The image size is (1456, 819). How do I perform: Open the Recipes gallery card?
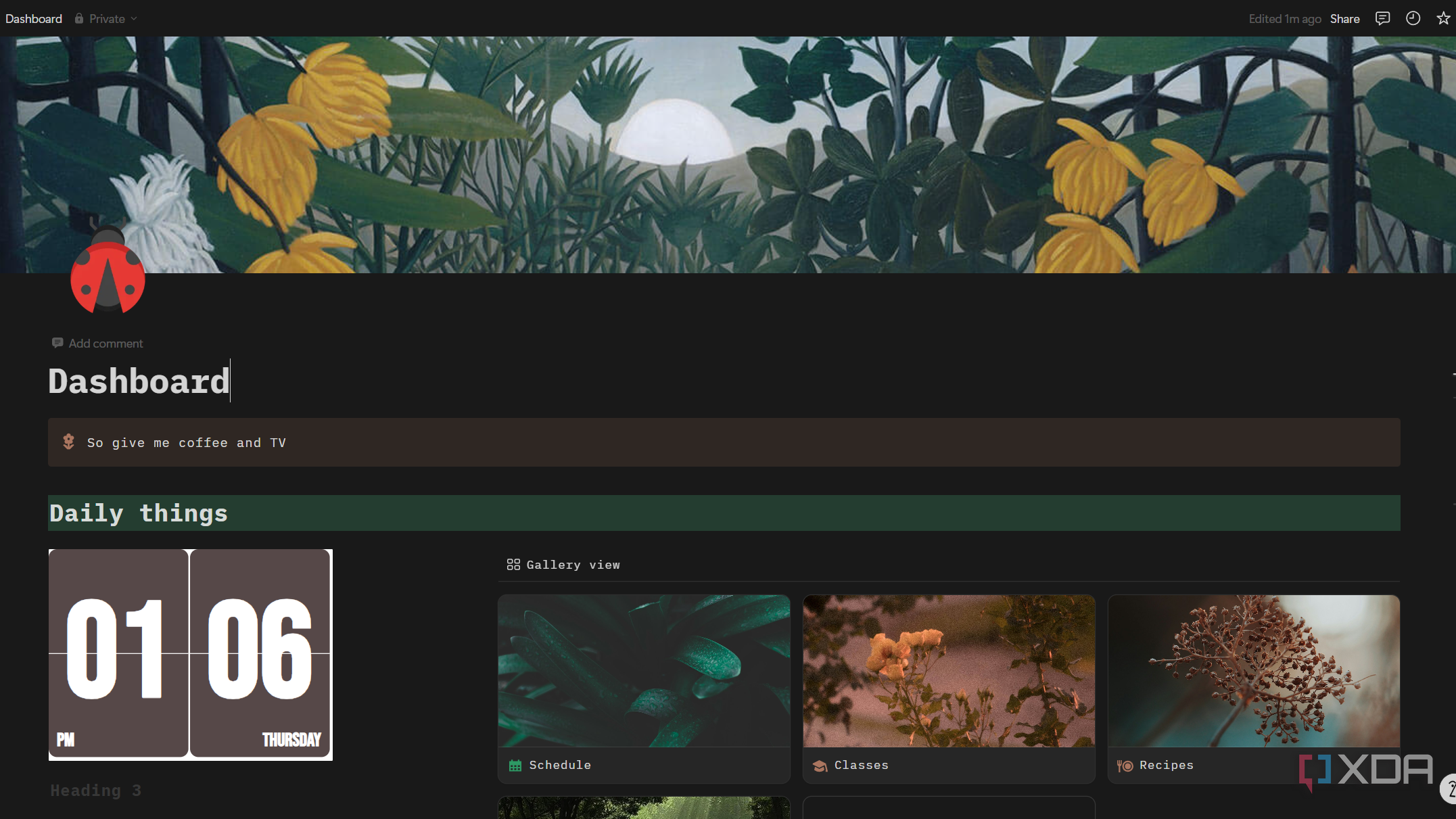click(1254, 688)
